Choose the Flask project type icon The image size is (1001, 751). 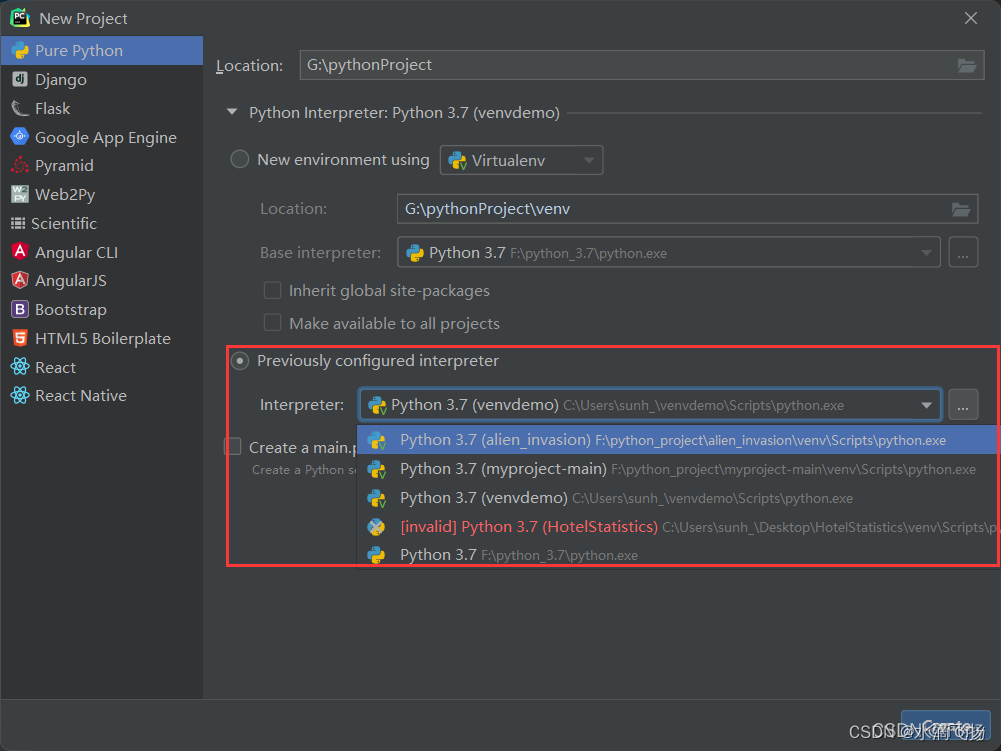click(20, 109)
